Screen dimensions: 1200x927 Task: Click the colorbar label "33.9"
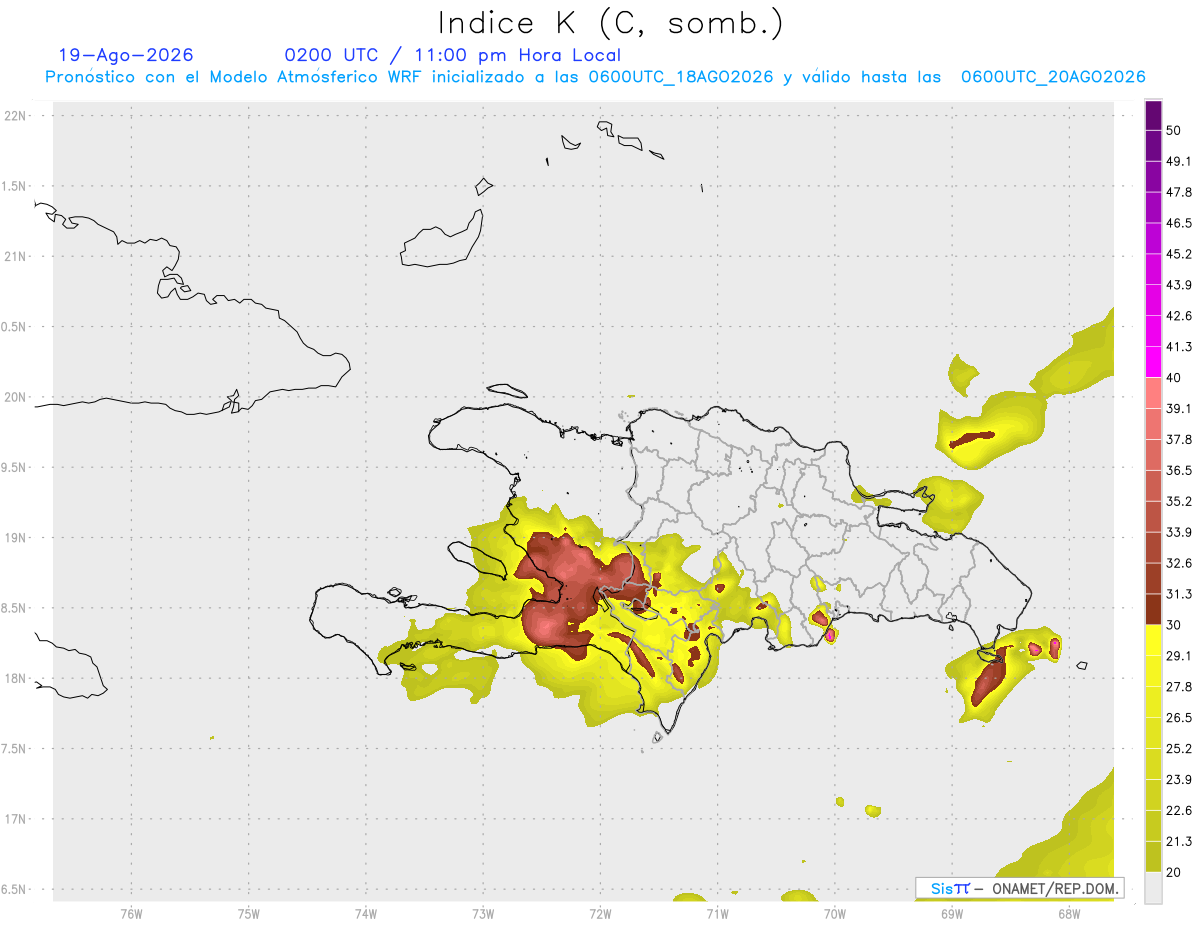tap(1179, 532)
